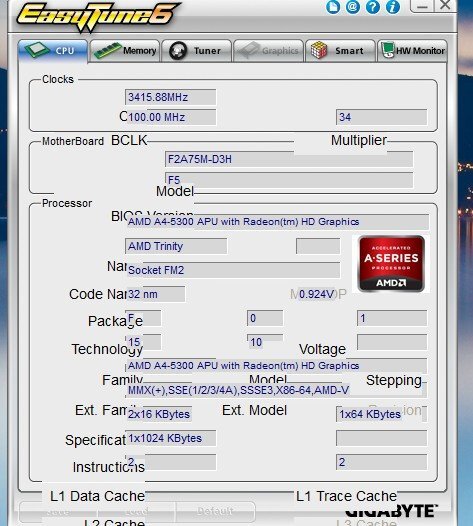Click the Ext. Family value 15

pos(143,342)
